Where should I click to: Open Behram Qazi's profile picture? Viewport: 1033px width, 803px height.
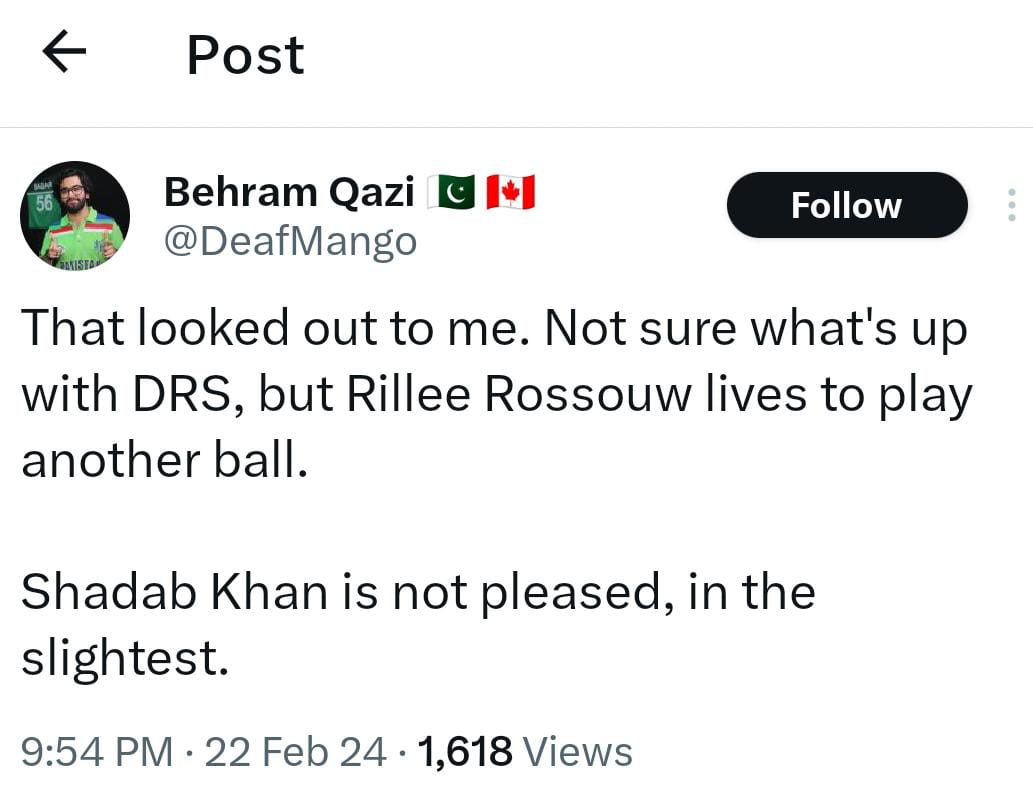pos(75,215)
